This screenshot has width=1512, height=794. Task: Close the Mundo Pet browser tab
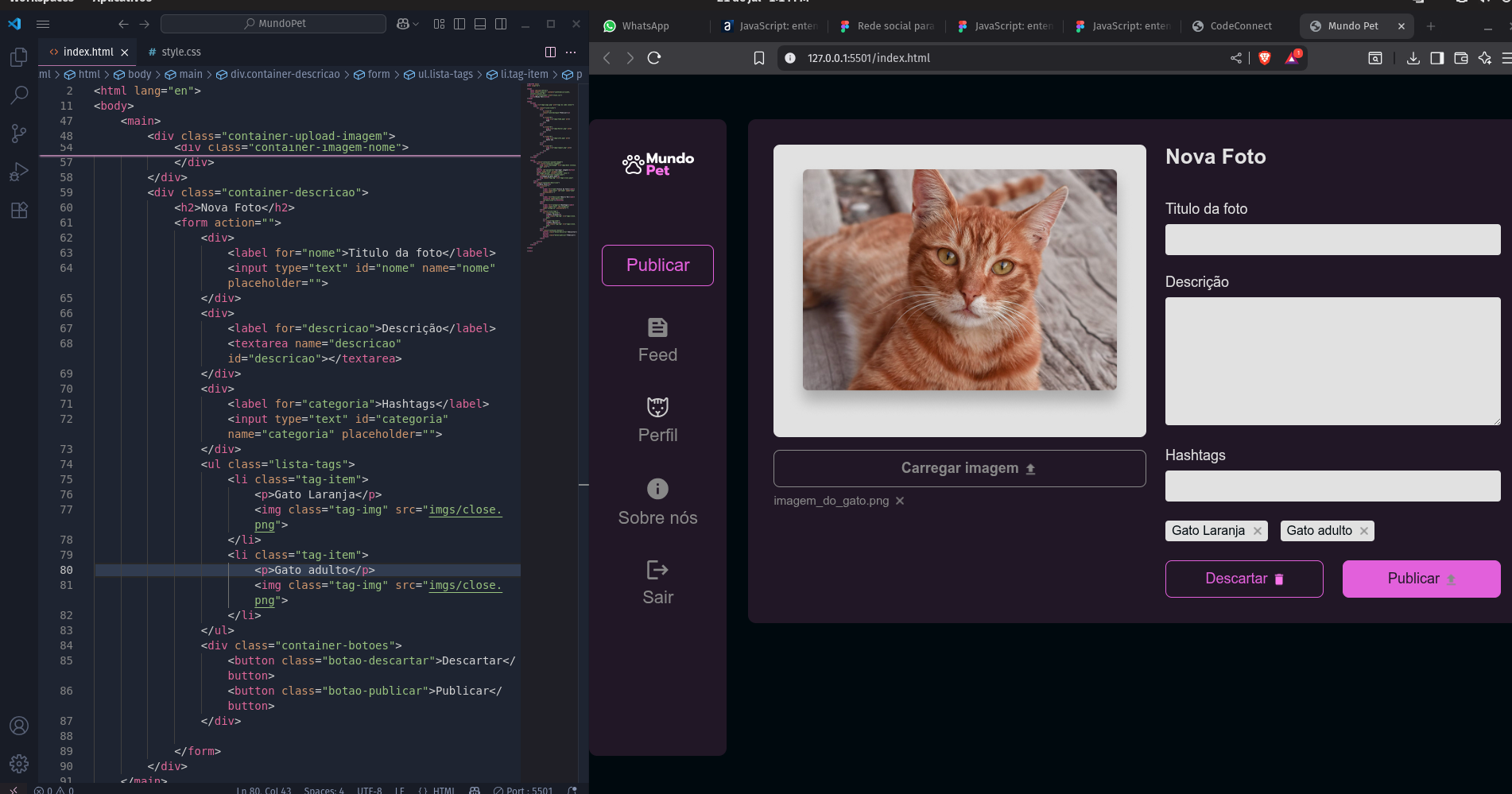1402,26
